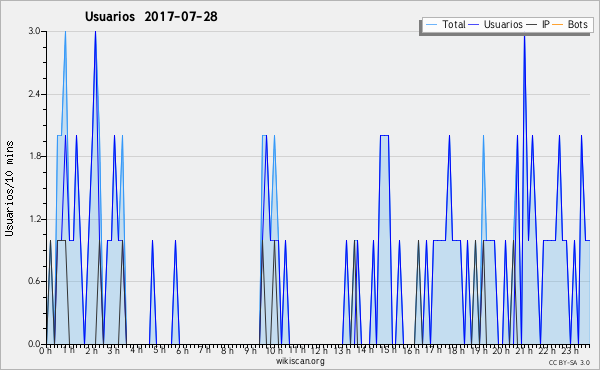Click the 0.0 y-axis value
The height and width of the screenshot is (370, 600).
(x=34, y=344)
